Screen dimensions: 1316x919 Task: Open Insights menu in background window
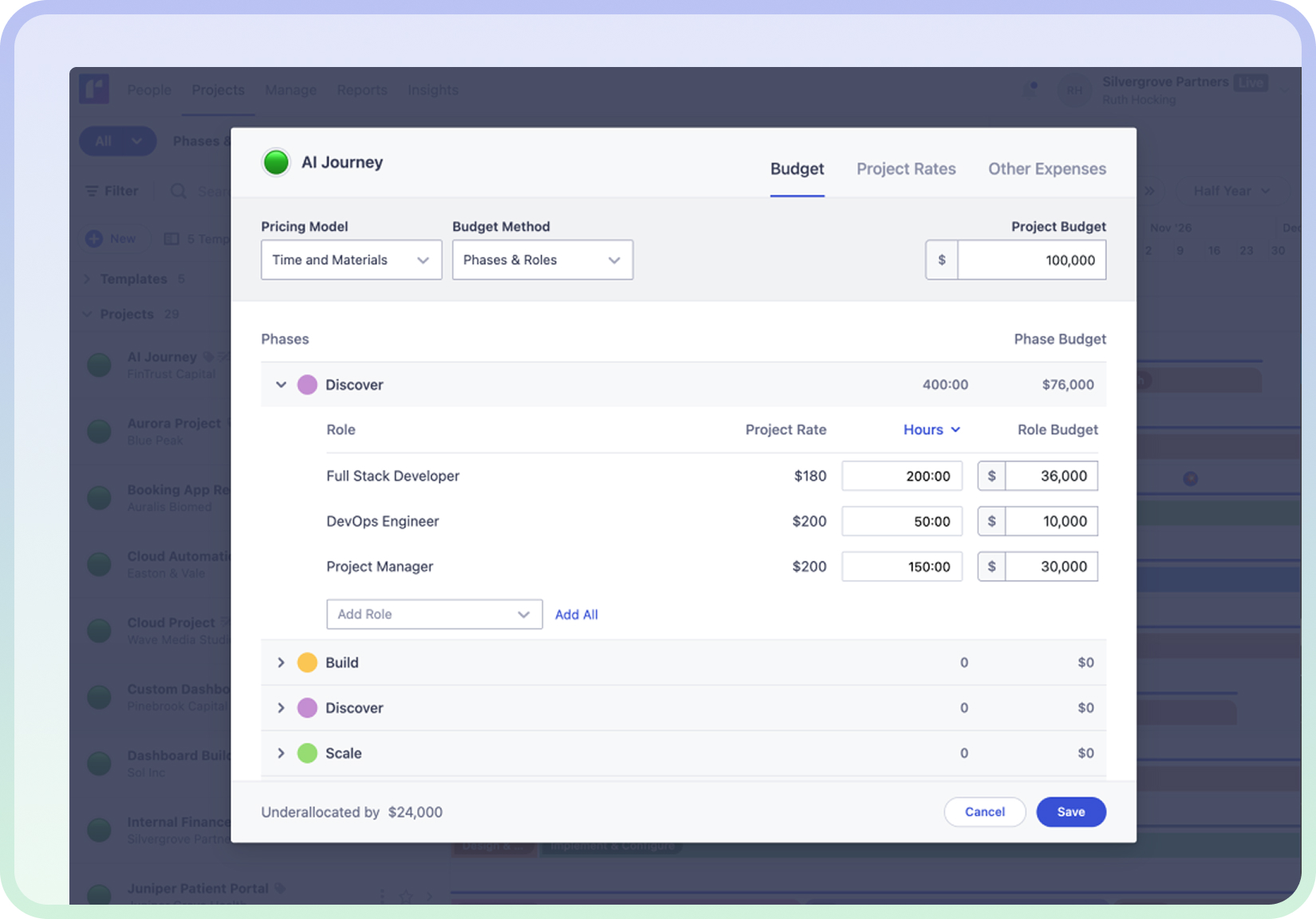(433, 90)
